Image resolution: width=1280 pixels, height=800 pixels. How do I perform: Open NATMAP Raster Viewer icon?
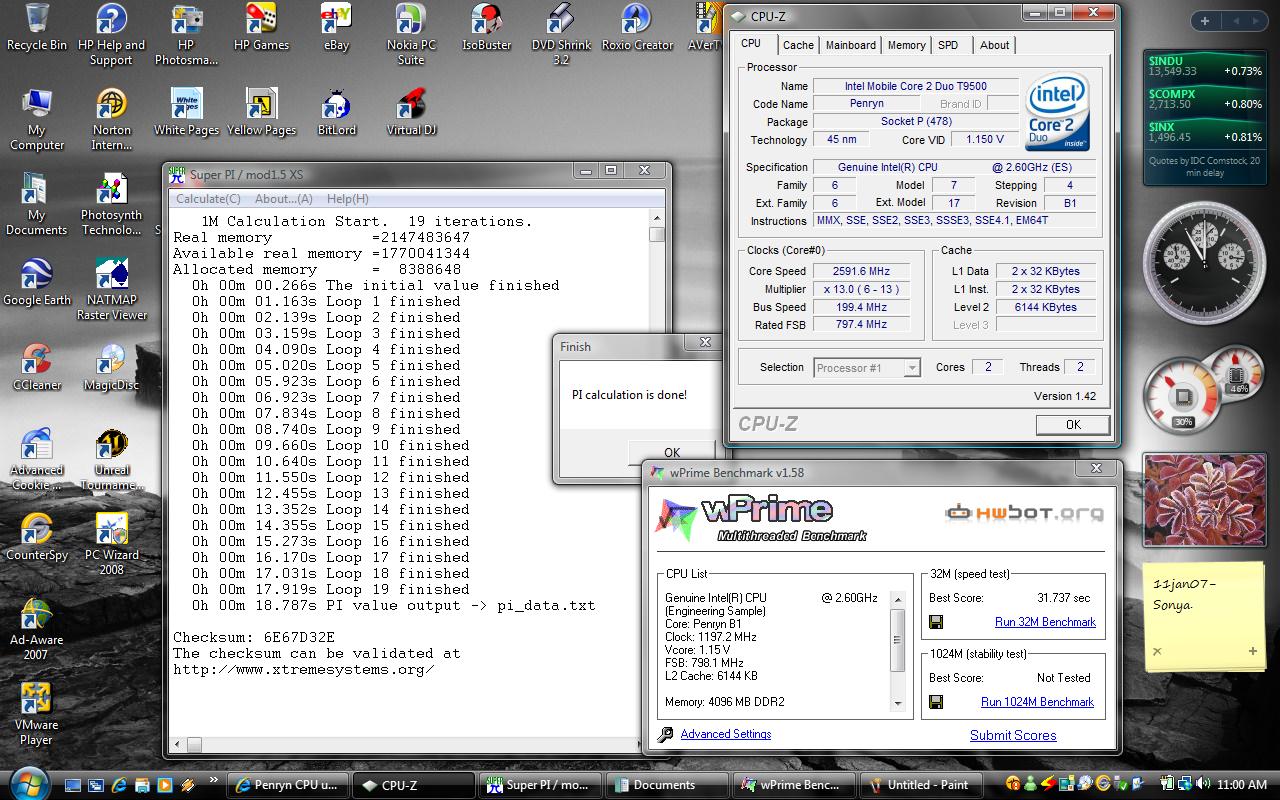(111, 289)
